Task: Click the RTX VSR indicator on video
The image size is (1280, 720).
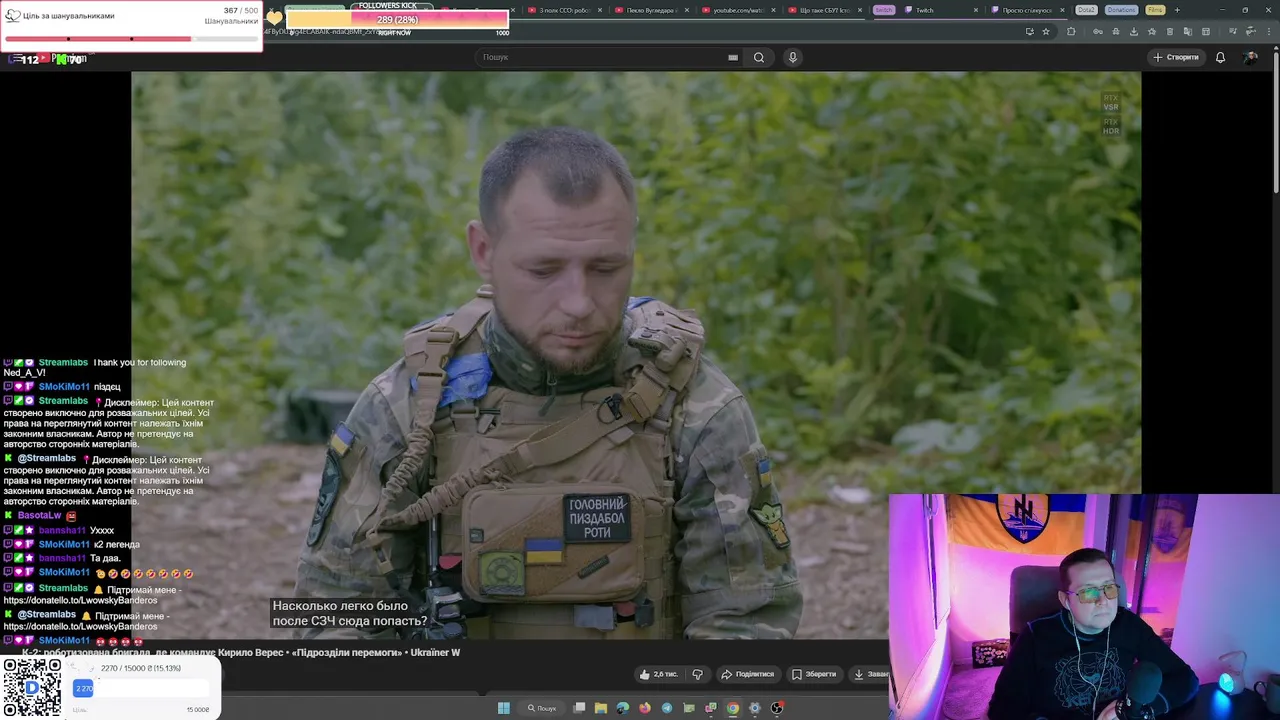Action: [1110, 102]
